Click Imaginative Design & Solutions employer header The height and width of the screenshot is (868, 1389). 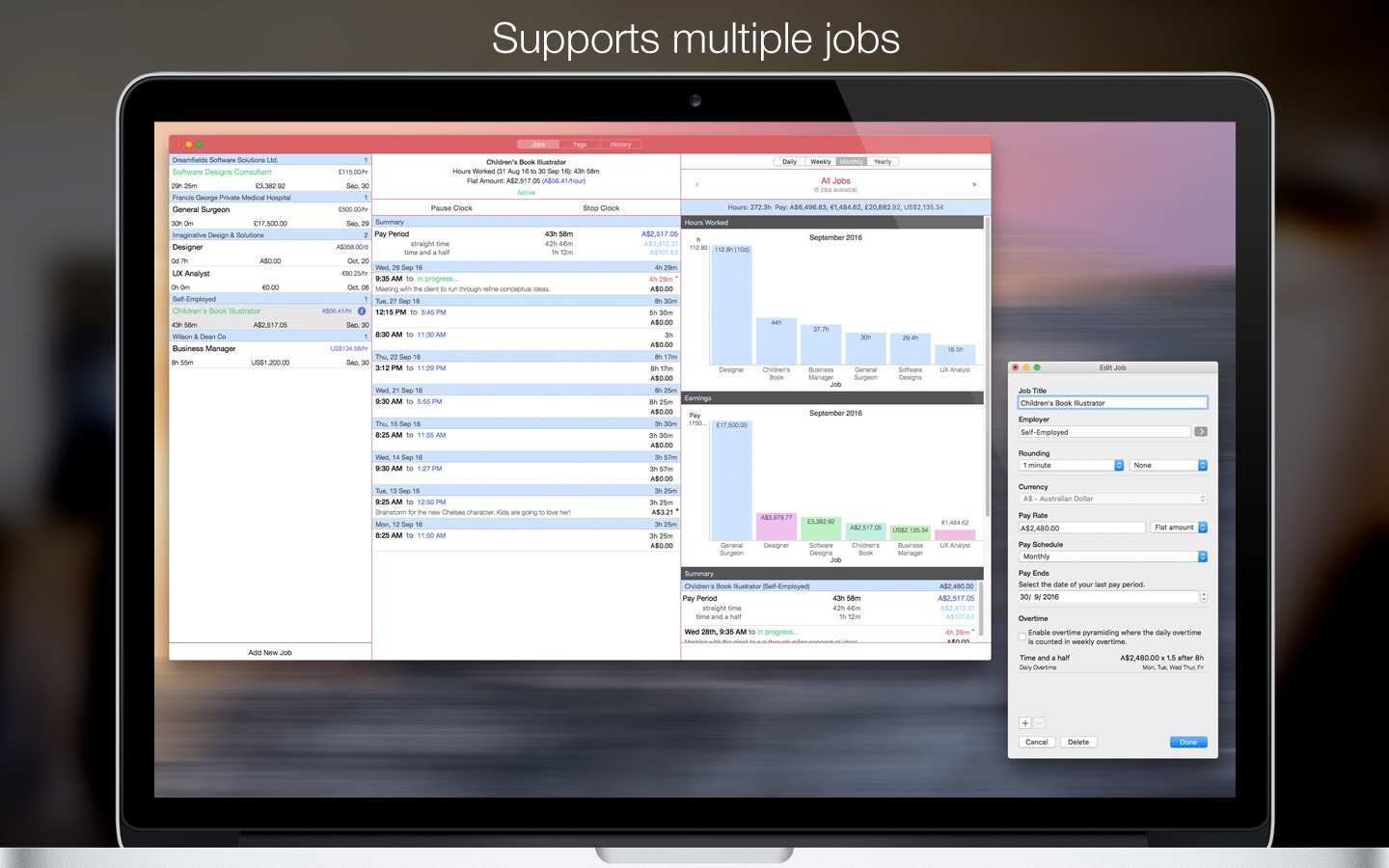coord(270,235)
